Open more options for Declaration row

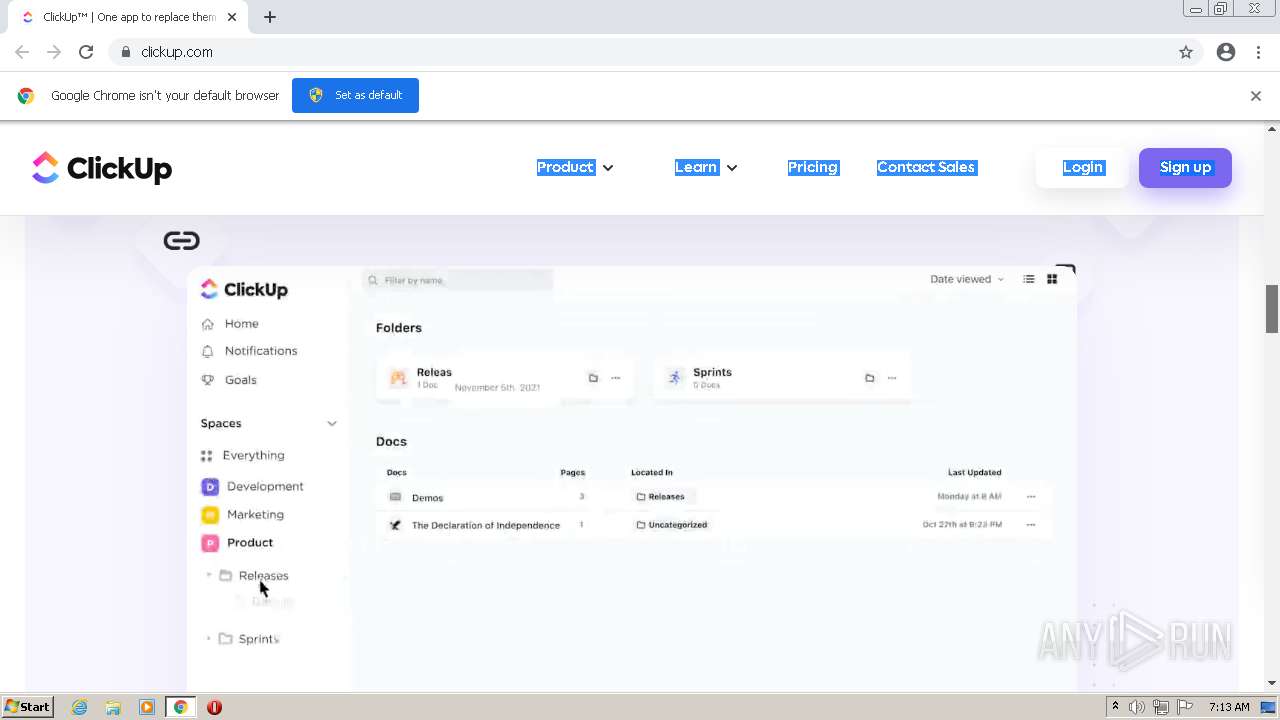pos(1031,525)
